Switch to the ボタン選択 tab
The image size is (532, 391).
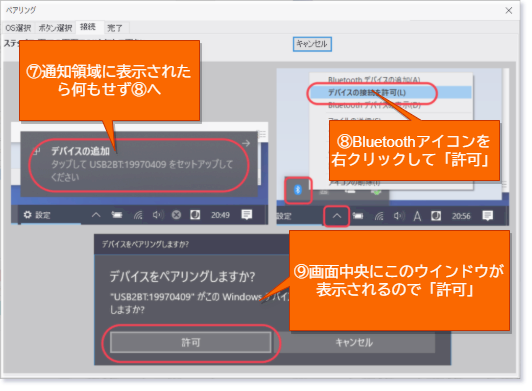click(x=55, y=28)
